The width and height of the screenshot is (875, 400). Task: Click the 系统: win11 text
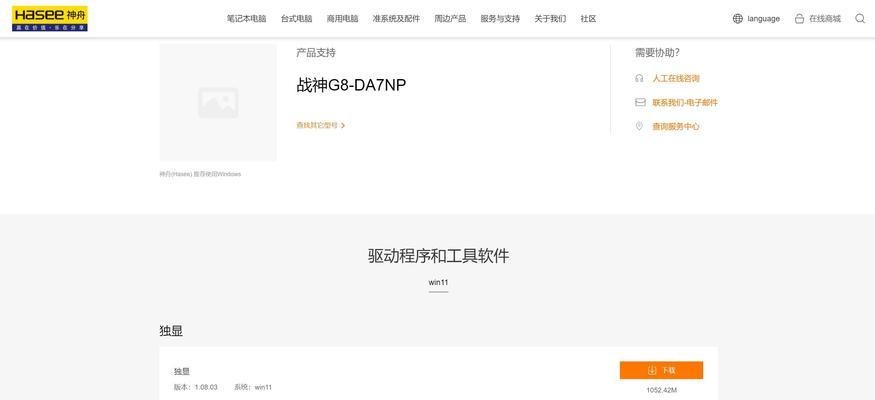click(x=253, y=387)
